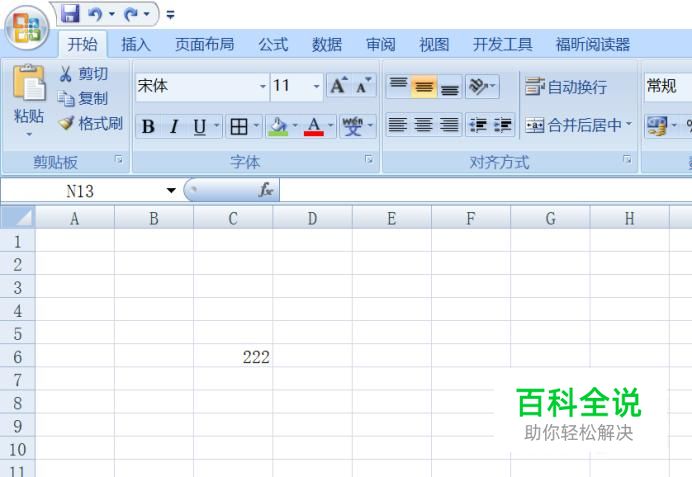
Task: Toggle underline formatting
Action: [199, 127]
